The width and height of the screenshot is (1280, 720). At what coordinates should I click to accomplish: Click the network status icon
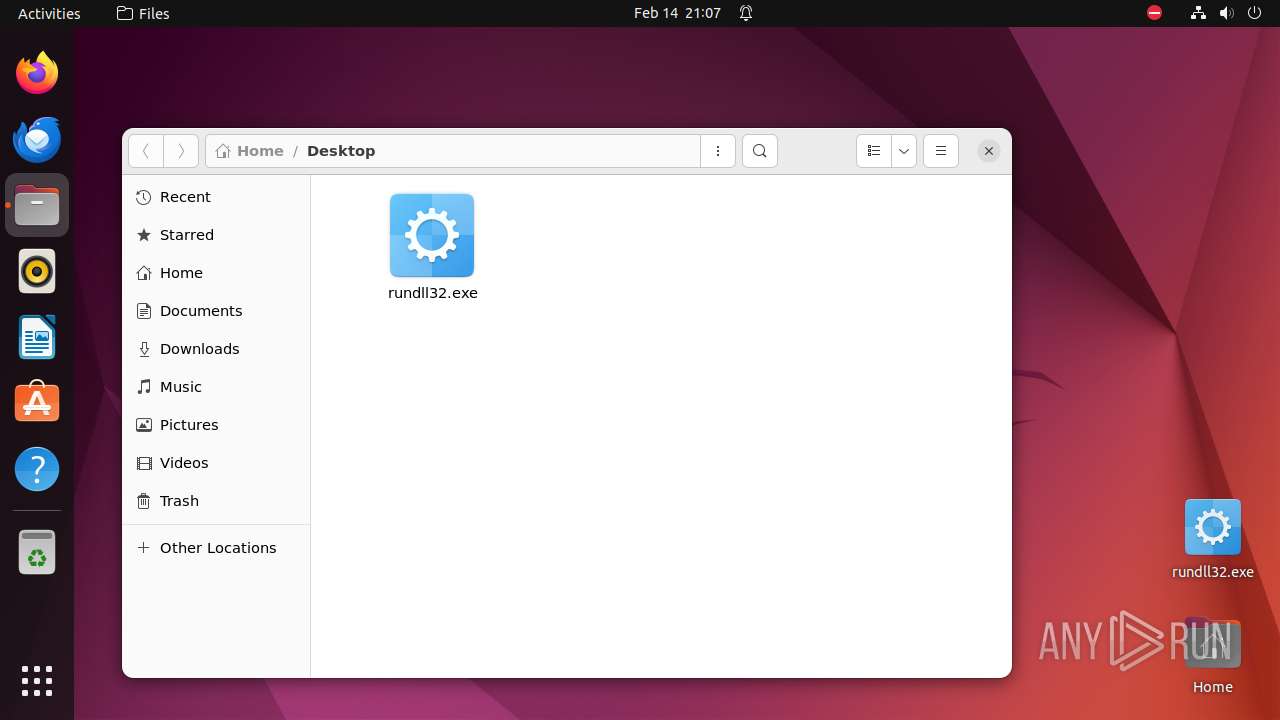(1198, 13)
